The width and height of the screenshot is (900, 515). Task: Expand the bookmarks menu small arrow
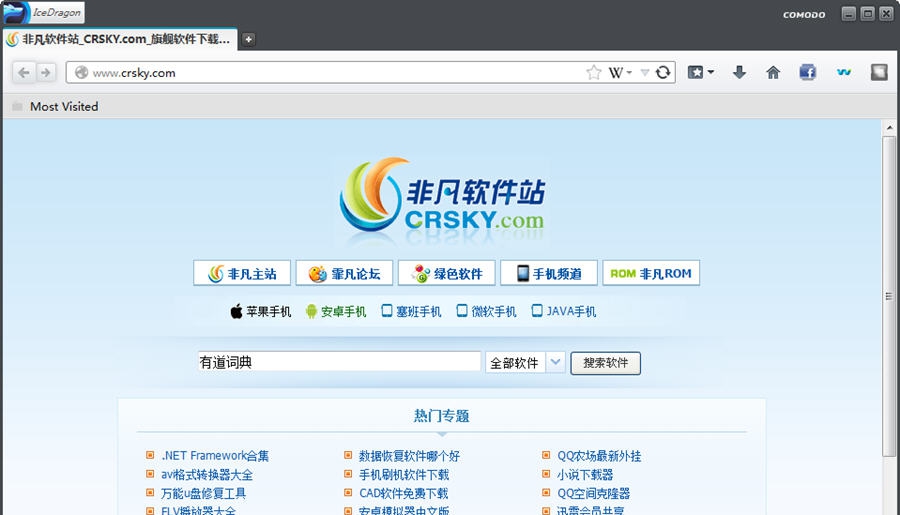[x=711, y=72]
